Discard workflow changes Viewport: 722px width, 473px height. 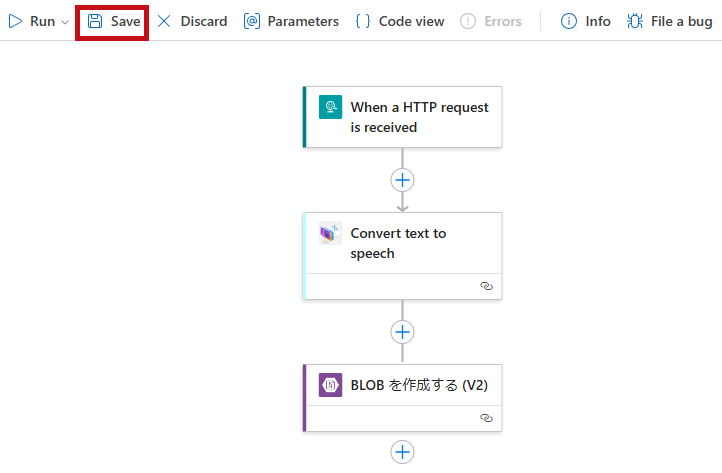192,21
